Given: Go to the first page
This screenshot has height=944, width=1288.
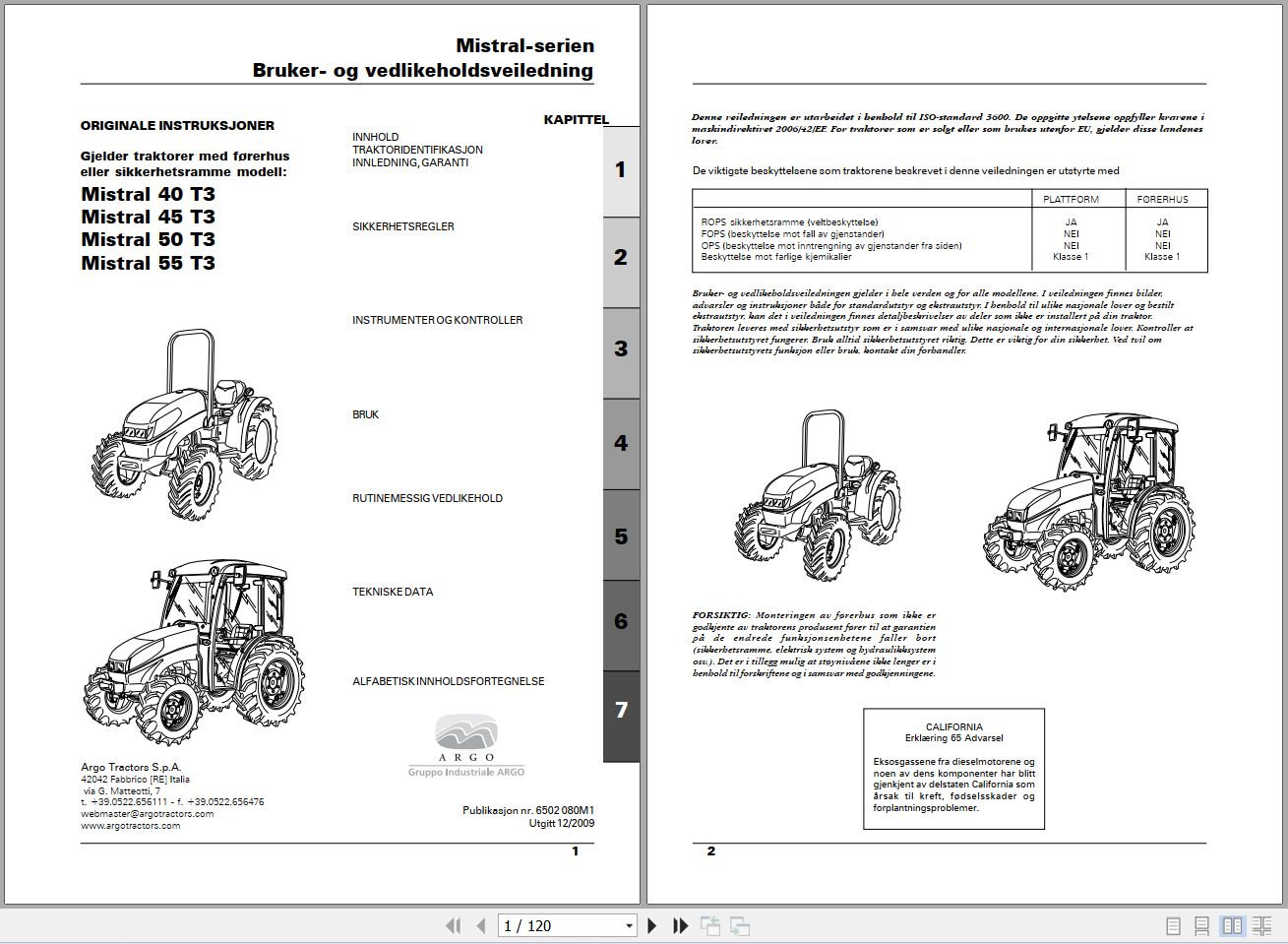Looking at the screenshot, I should (454, 925).
